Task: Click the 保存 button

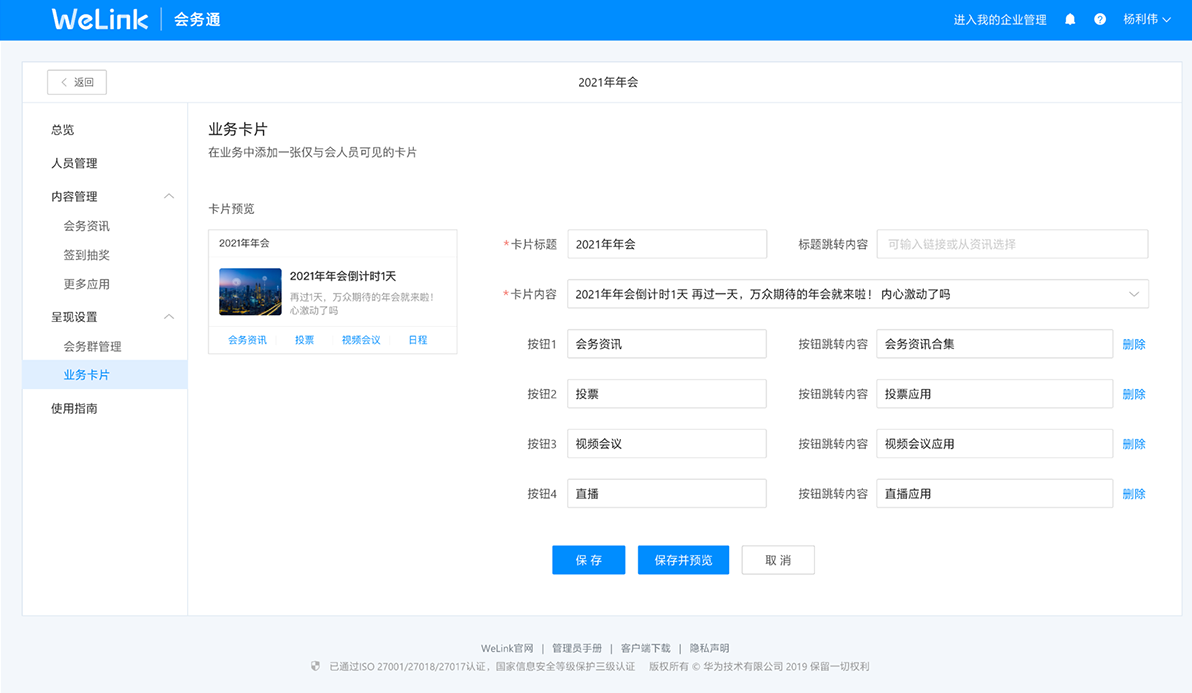Action: pyautogui.click(x=588, y=560)
